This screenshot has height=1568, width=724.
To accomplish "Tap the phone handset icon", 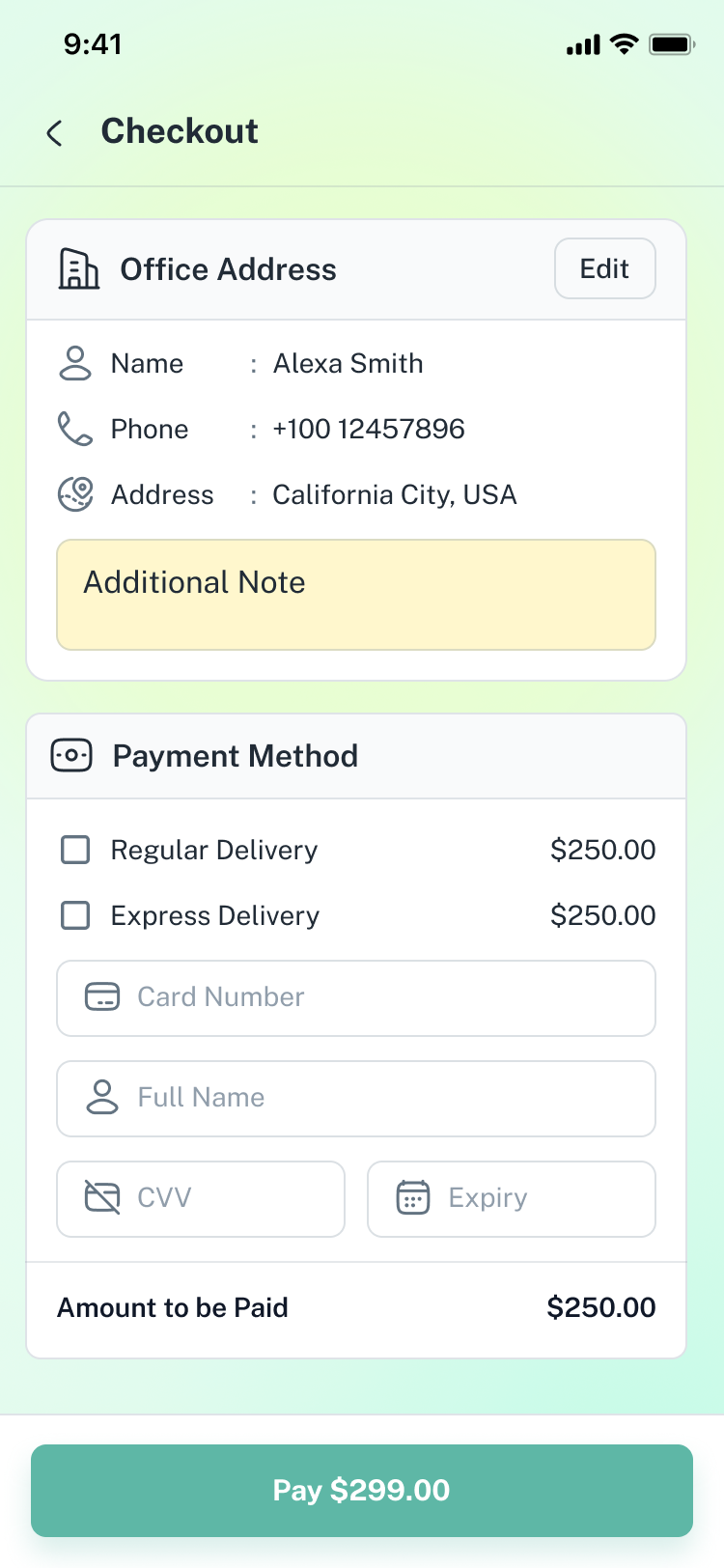I will [75, 429].
